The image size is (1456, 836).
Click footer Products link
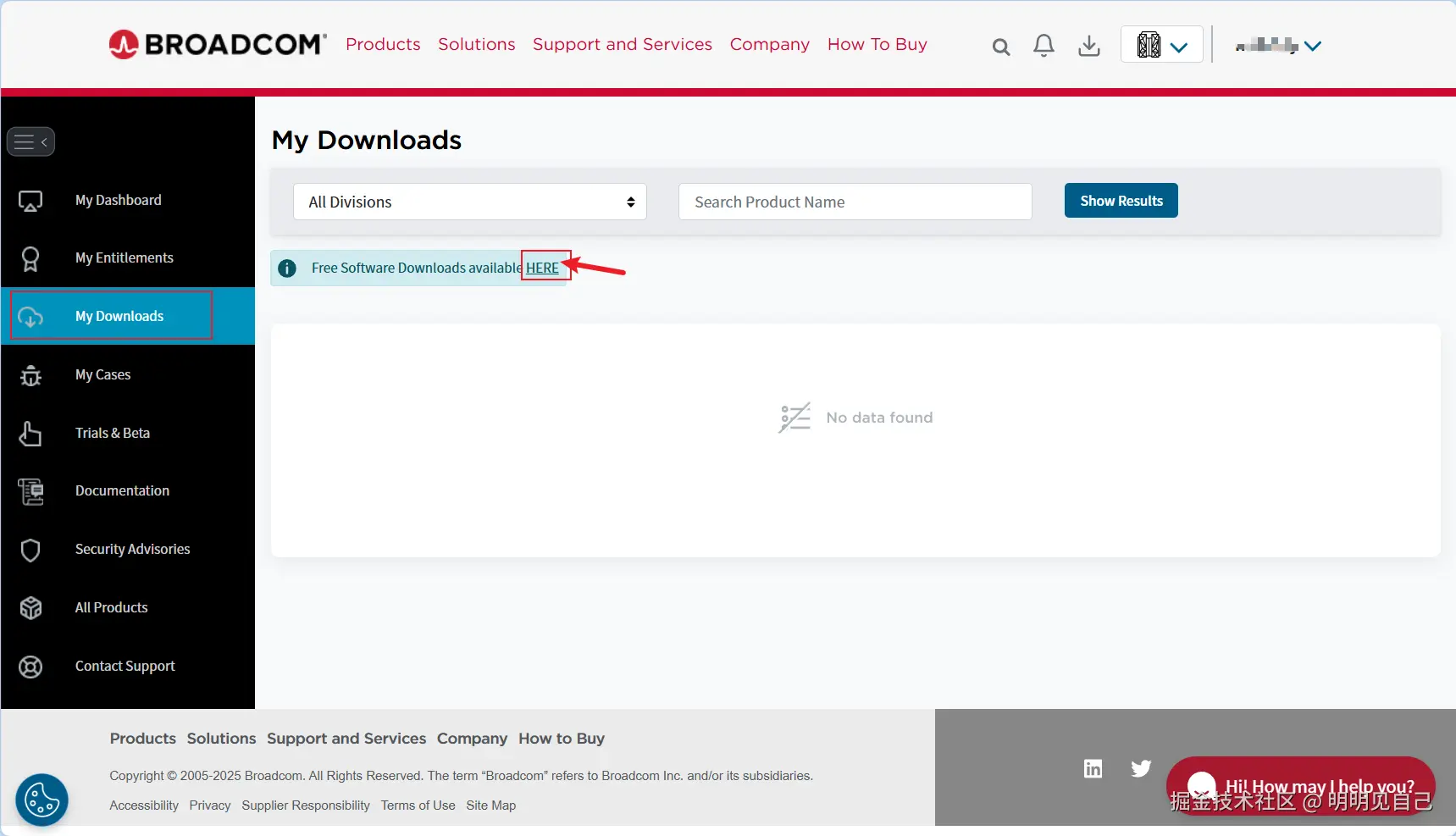tap(143, 739)
